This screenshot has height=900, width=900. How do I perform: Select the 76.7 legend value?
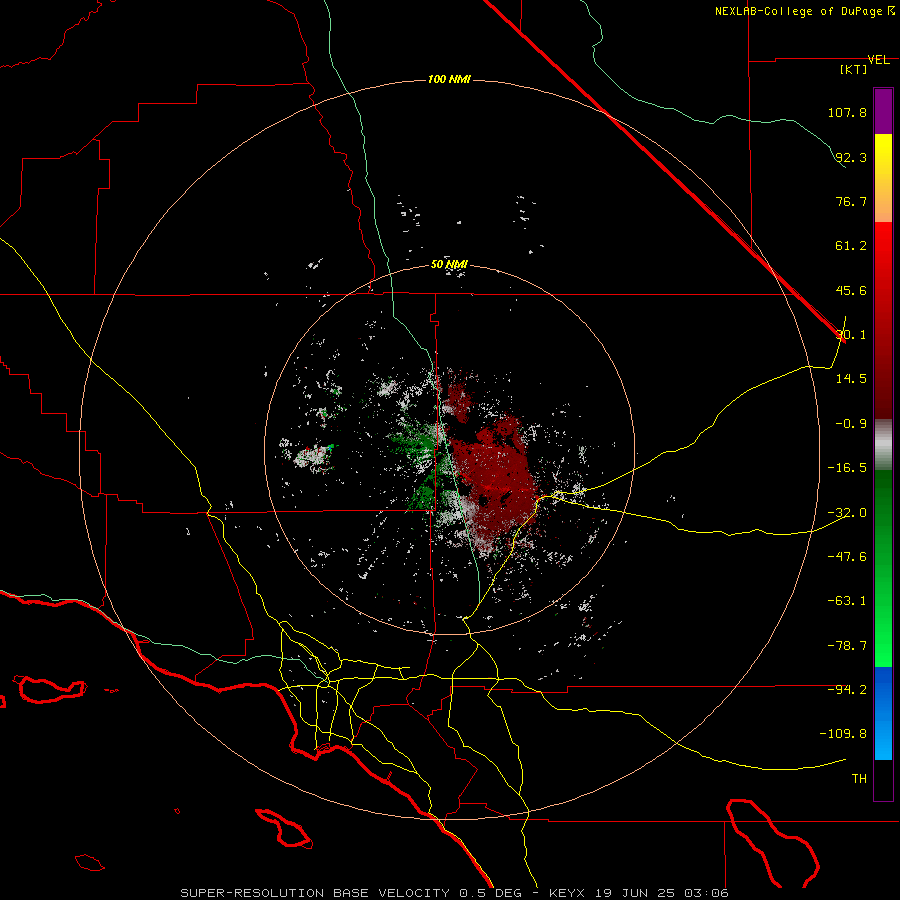point(851,201)
